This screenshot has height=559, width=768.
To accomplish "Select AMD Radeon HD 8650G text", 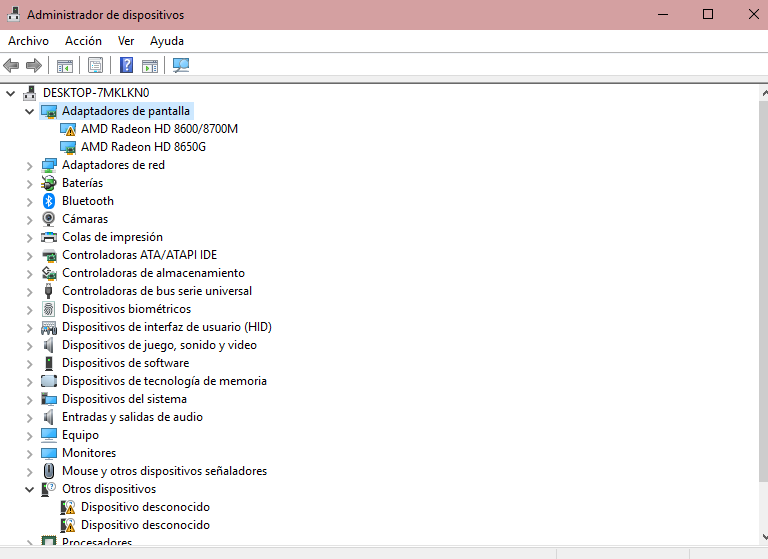I will pos(143,147).
